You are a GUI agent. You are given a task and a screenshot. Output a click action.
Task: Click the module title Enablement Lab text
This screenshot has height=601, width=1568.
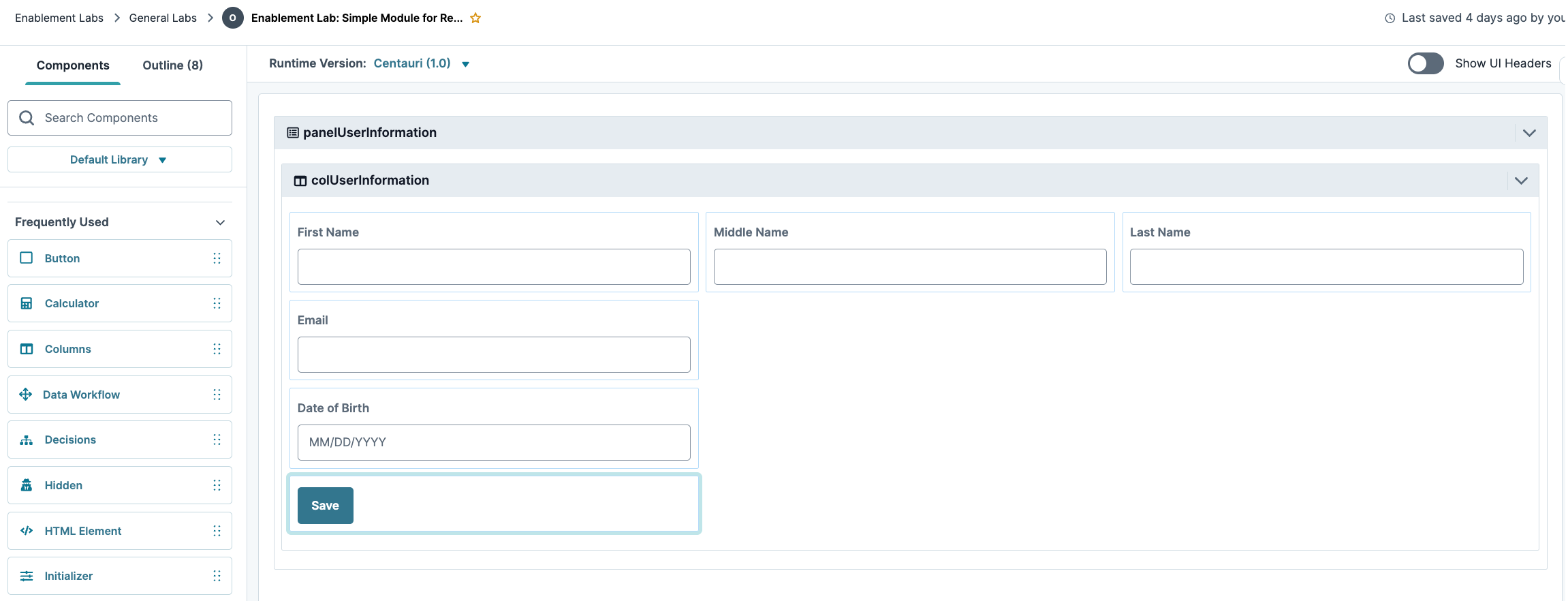[x=357, y=18]
